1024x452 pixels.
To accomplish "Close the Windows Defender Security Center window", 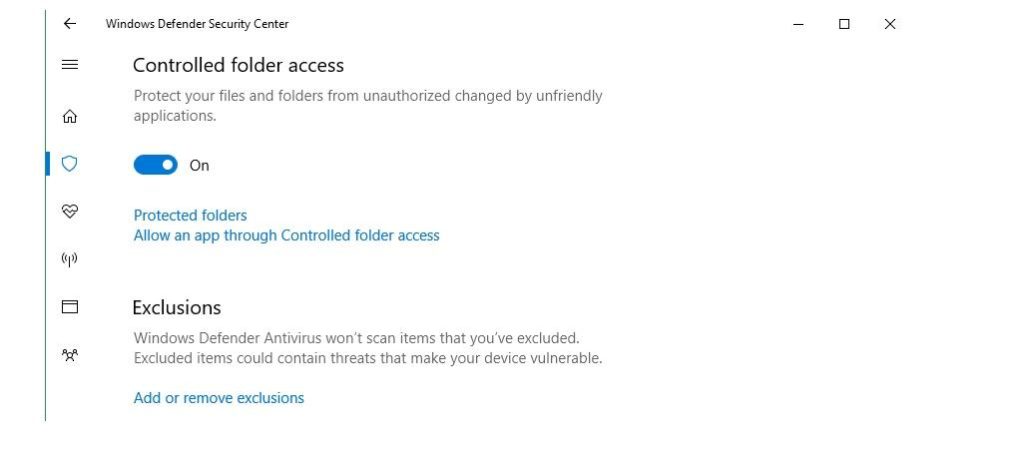I will [x=890, y=24].
